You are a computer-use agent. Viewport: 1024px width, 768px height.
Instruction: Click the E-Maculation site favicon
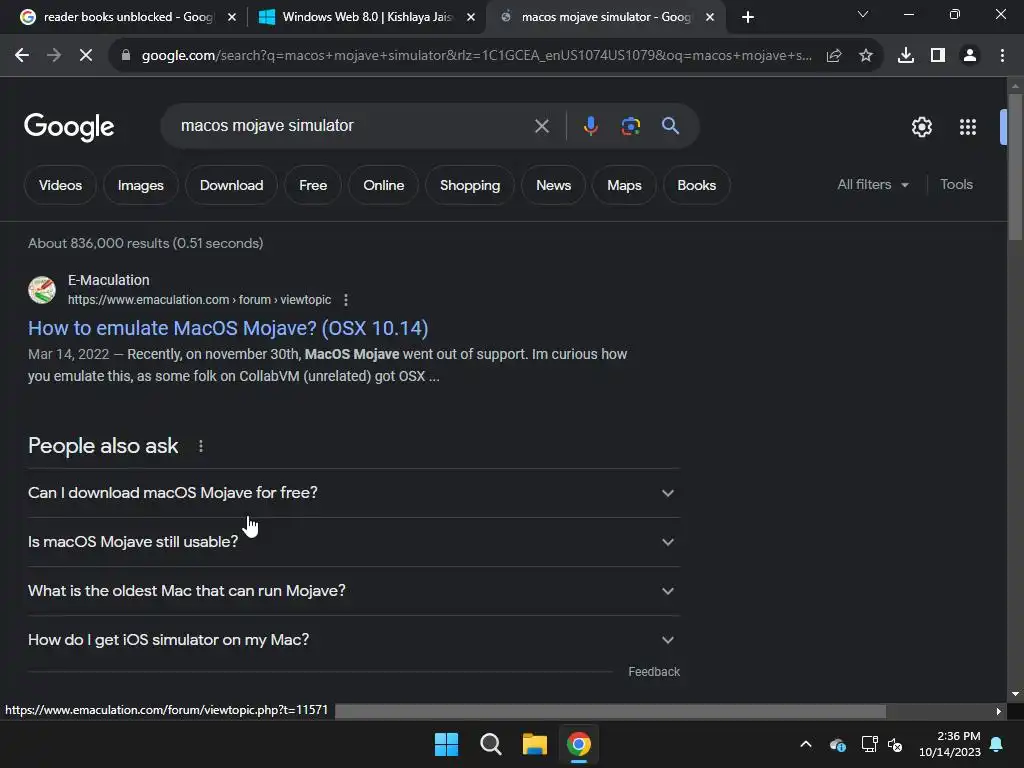tap(42, 290)
